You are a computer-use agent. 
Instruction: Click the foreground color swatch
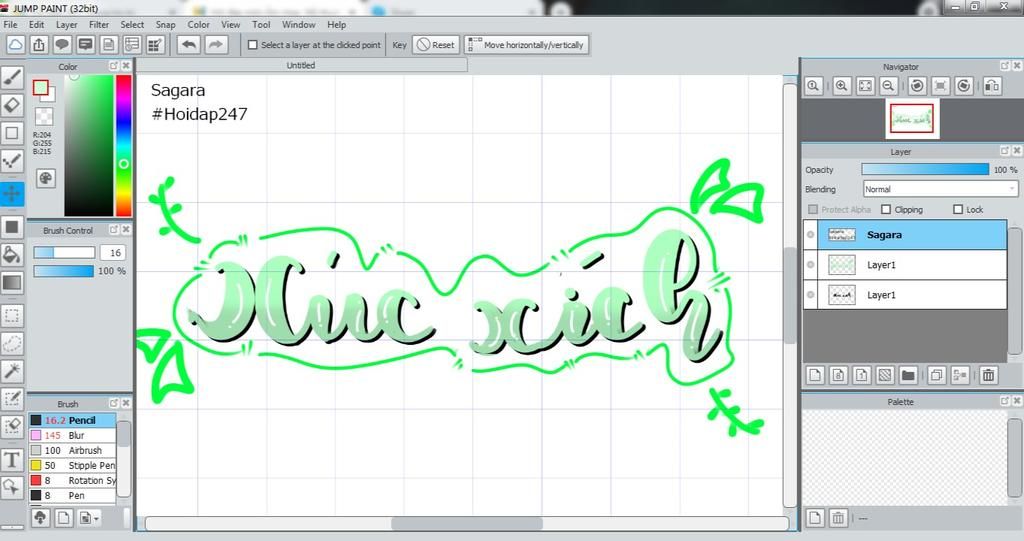coord(41,88)
